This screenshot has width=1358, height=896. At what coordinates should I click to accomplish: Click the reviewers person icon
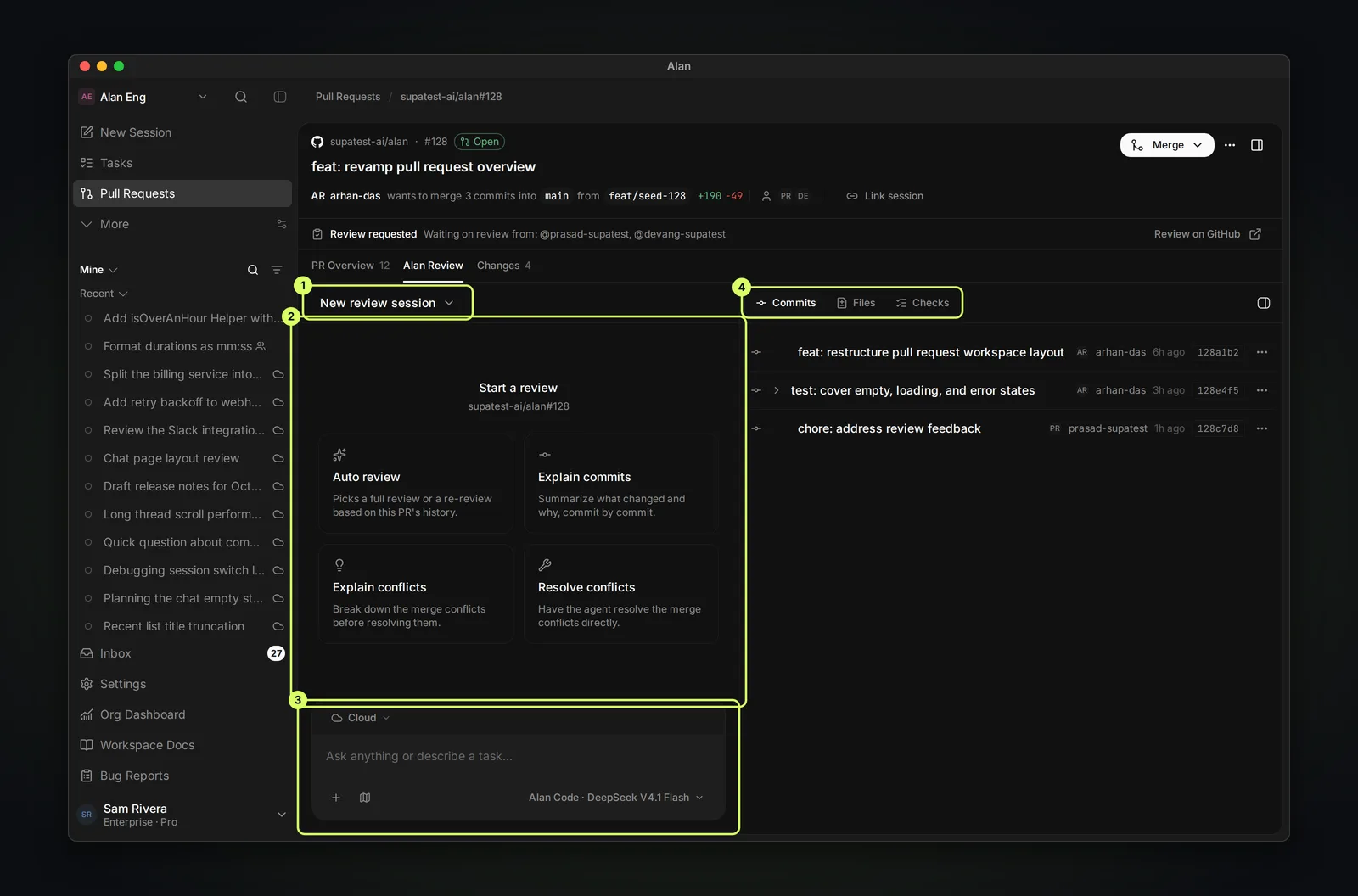click(766, 196)
